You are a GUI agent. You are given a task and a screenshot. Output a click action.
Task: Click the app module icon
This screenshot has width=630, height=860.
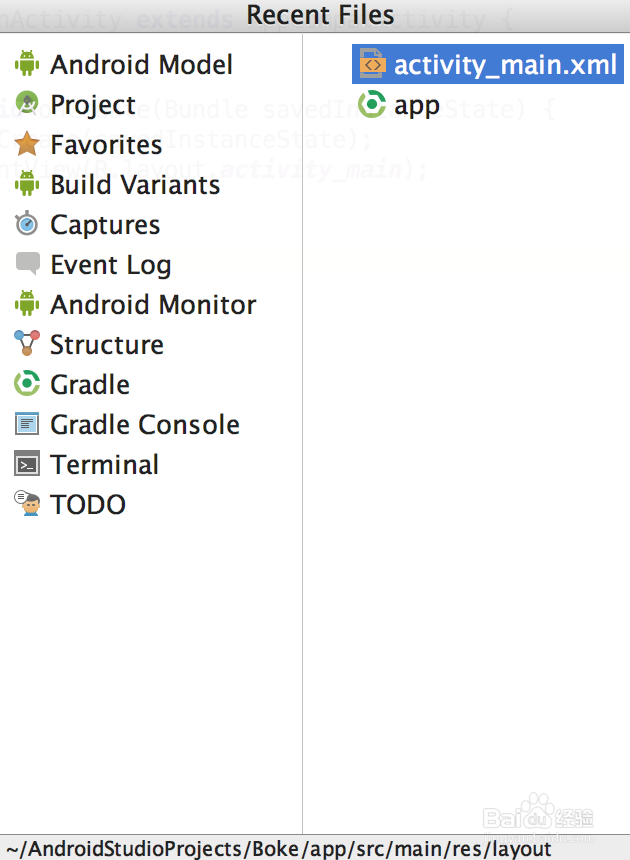click(370, 104)
